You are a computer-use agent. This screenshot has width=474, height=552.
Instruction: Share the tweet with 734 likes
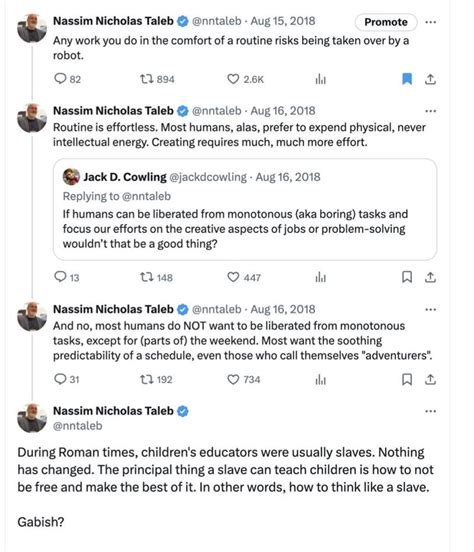click(x=430, y=380)
